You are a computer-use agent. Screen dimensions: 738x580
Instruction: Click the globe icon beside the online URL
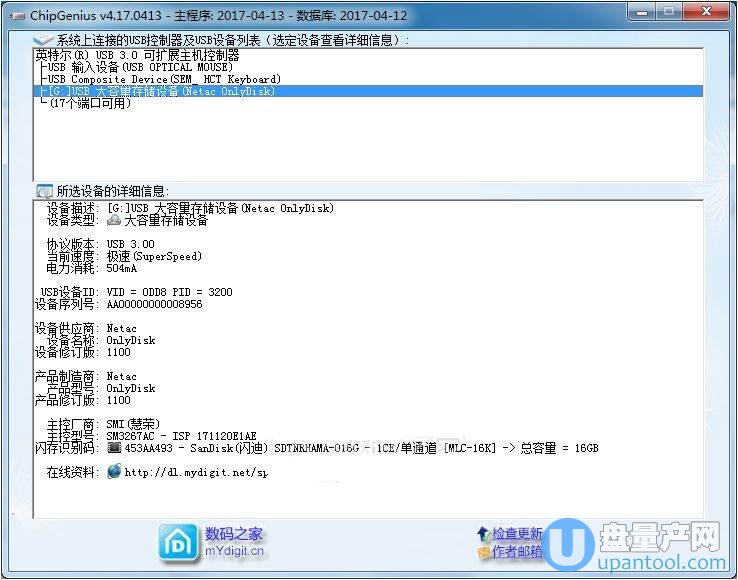tap(114, 471)
